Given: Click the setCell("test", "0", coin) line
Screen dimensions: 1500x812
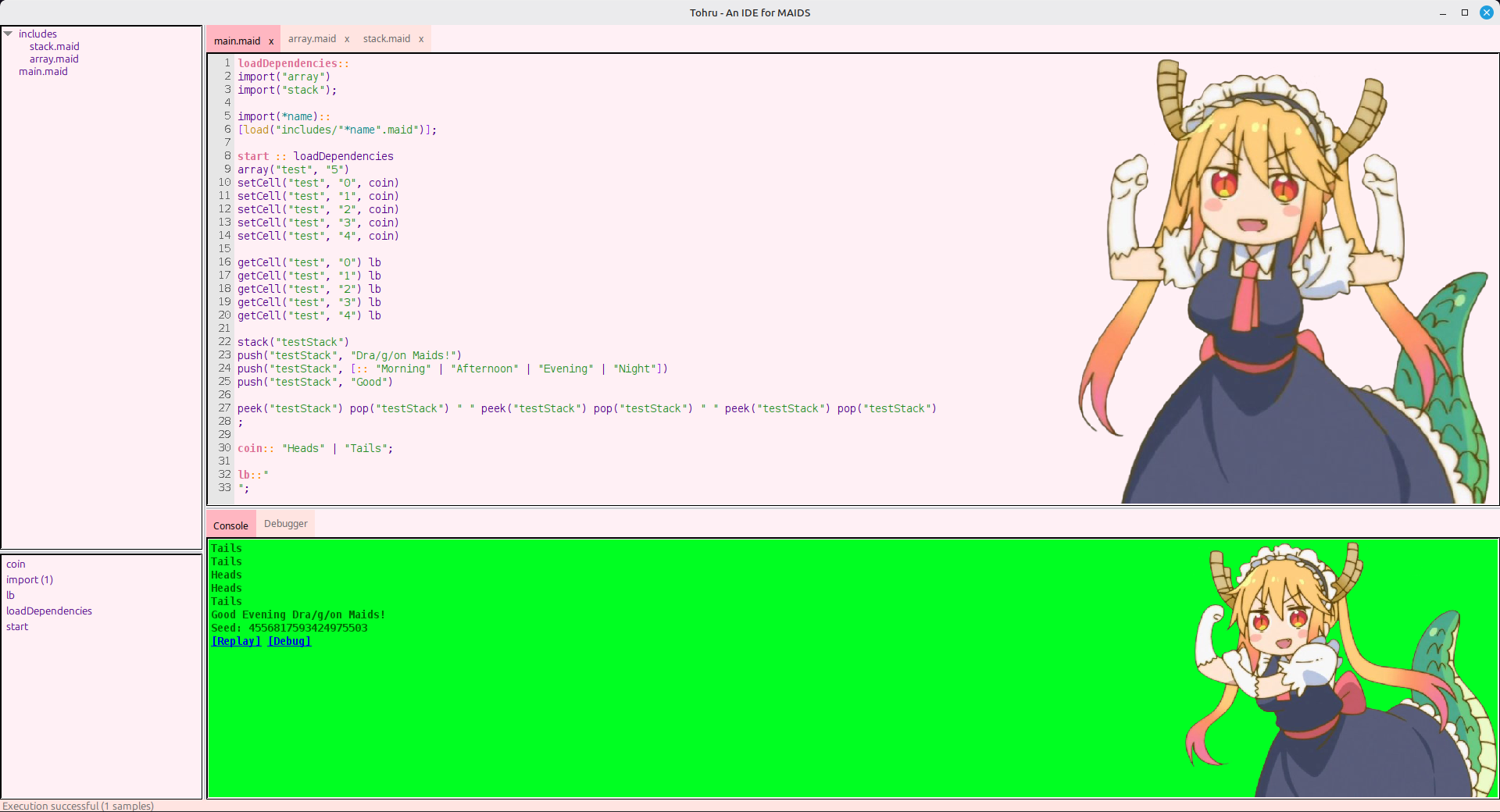Looking at the screenshot, I should click(319, 183).
